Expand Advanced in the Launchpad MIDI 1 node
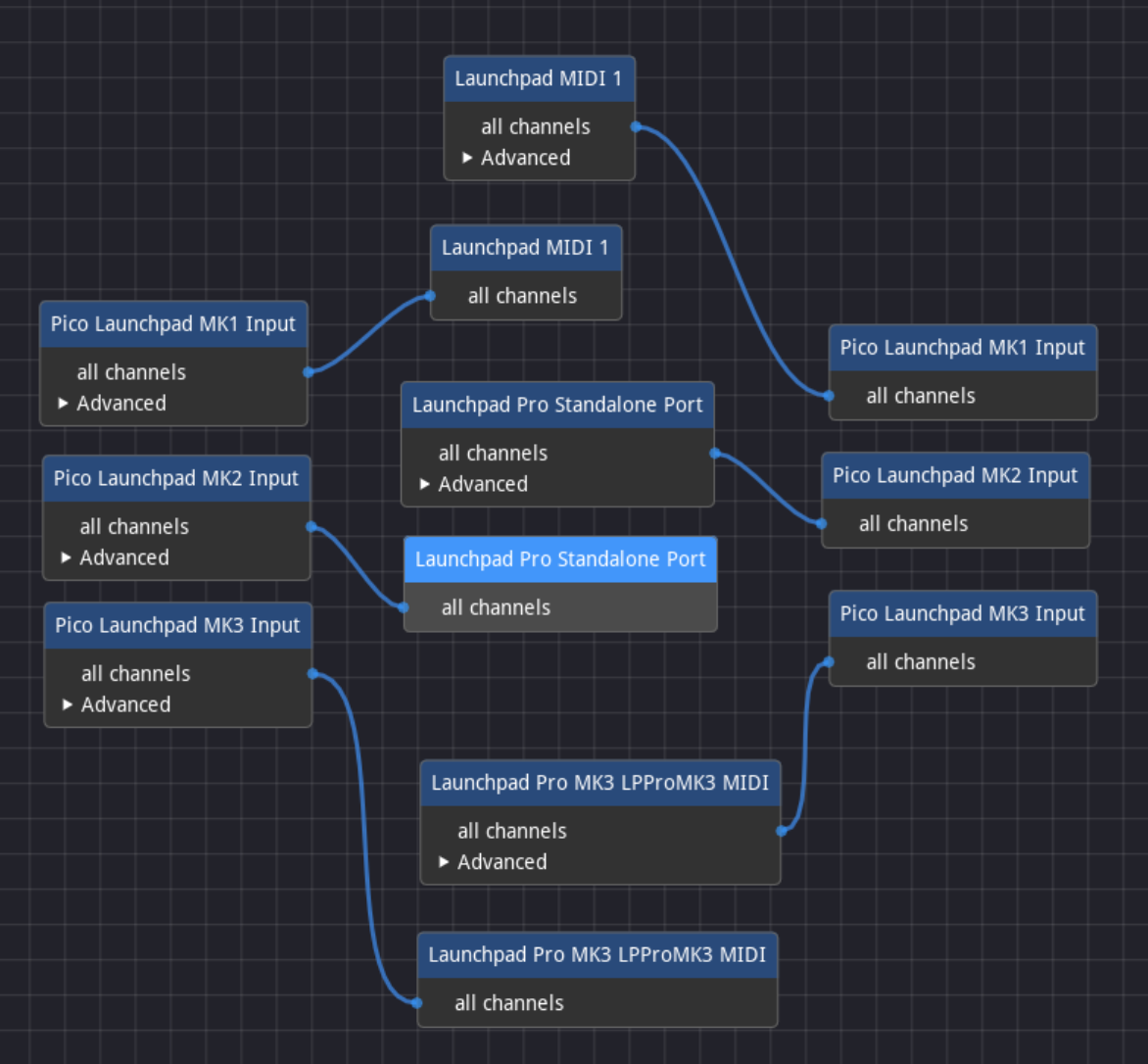This screenshot has height=1064, width=1148. (515, 158)
